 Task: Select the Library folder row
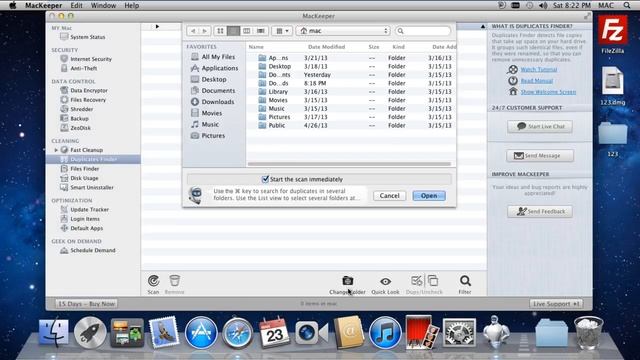click(x=351, y=91)
